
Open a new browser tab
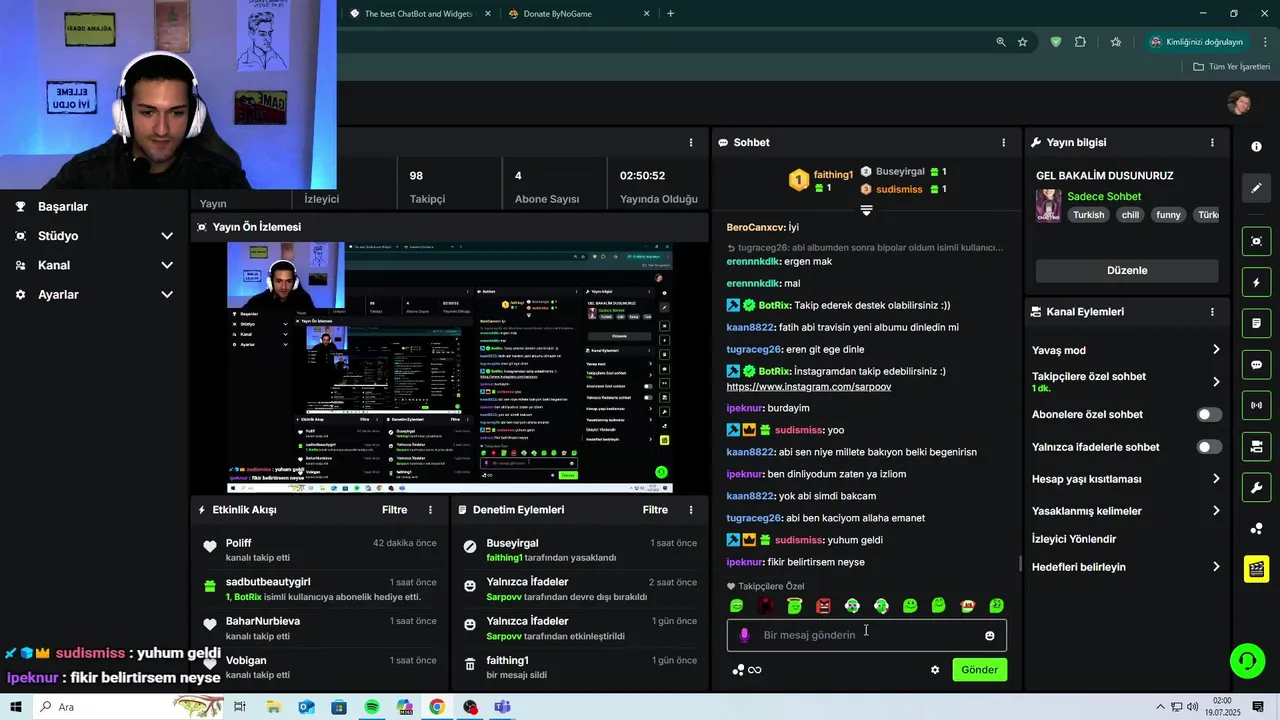click(670, 14)
